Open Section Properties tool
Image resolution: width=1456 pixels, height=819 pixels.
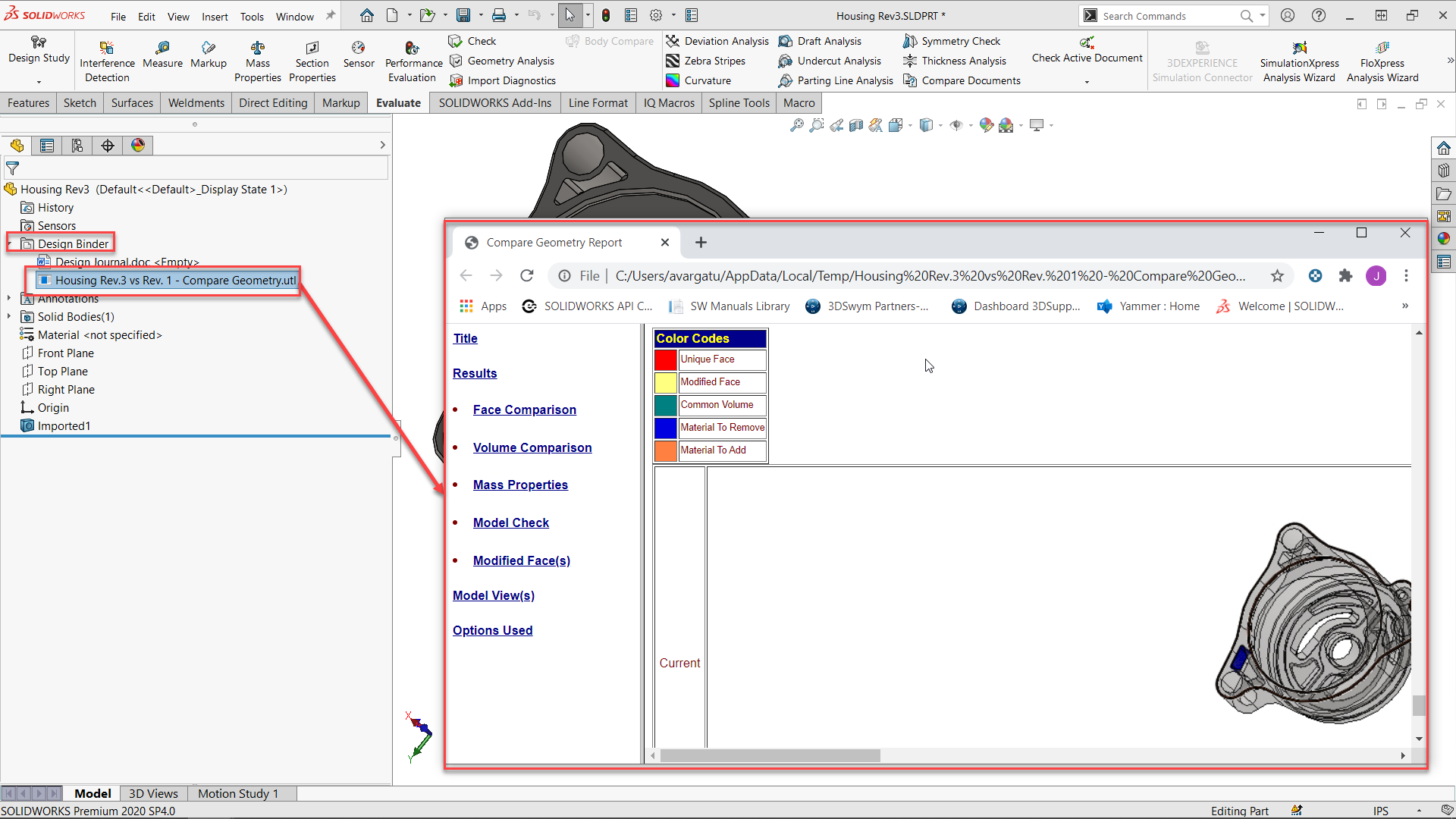point(312,61)
